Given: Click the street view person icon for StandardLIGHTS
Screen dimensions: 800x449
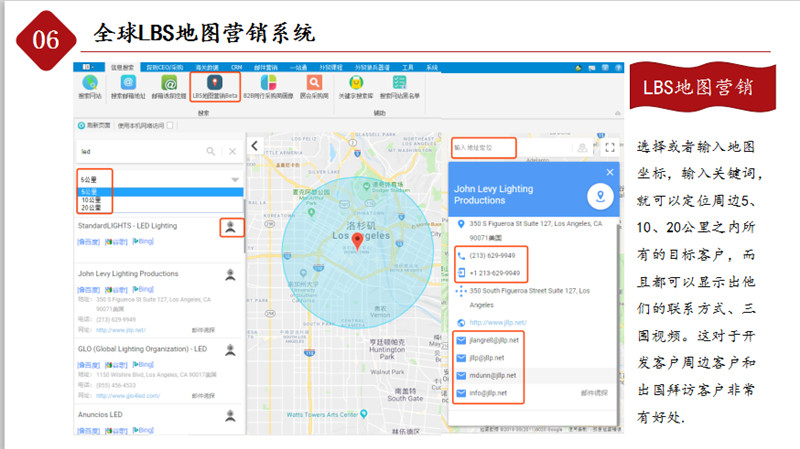Looking at the screenshot, I should coord(231,227).
